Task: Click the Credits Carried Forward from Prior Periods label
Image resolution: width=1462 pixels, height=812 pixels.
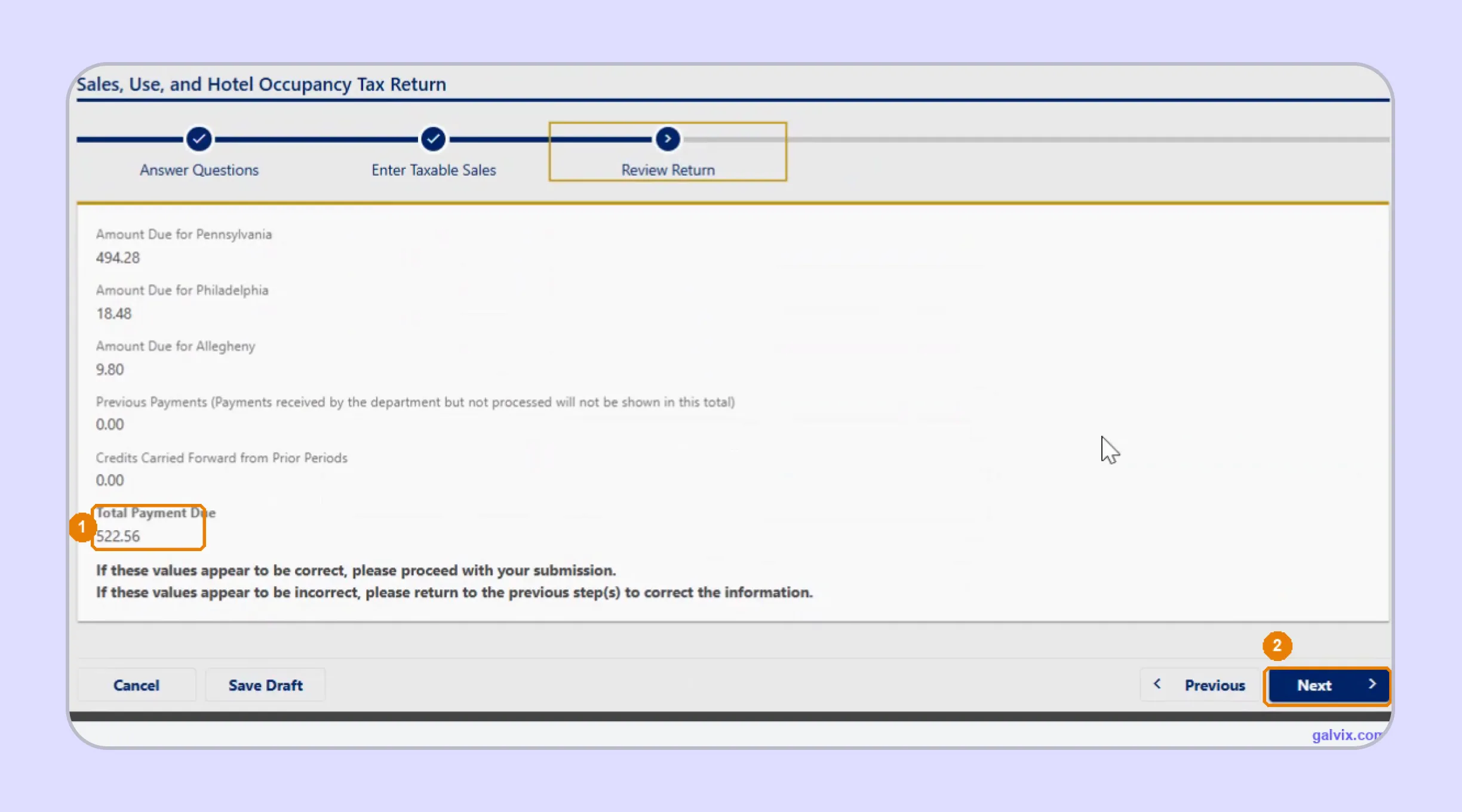Action: pos(222,458)
